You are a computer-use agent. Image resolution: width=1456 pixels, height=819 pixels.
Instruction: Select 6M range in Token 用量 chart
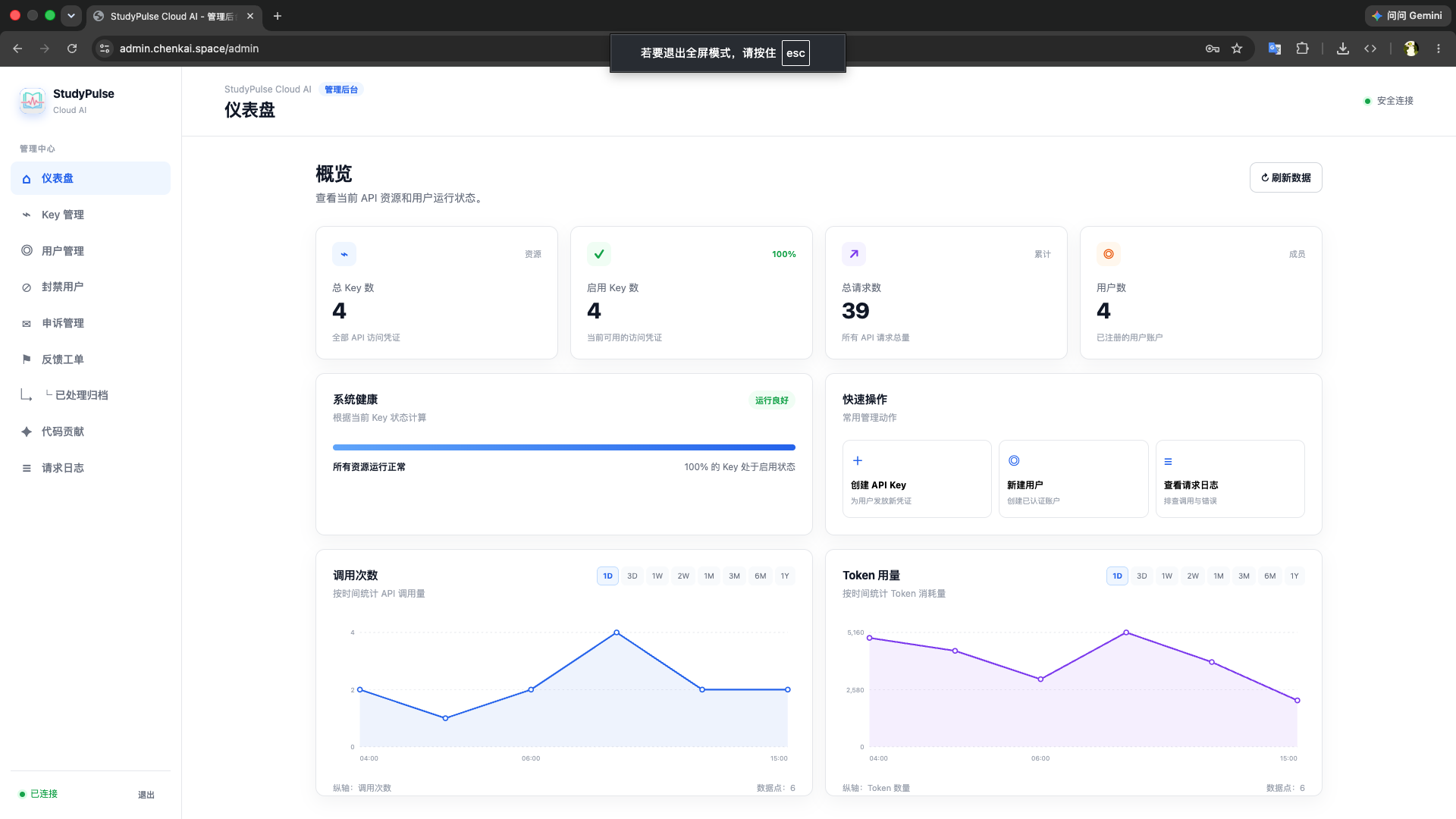point(1270,576)
